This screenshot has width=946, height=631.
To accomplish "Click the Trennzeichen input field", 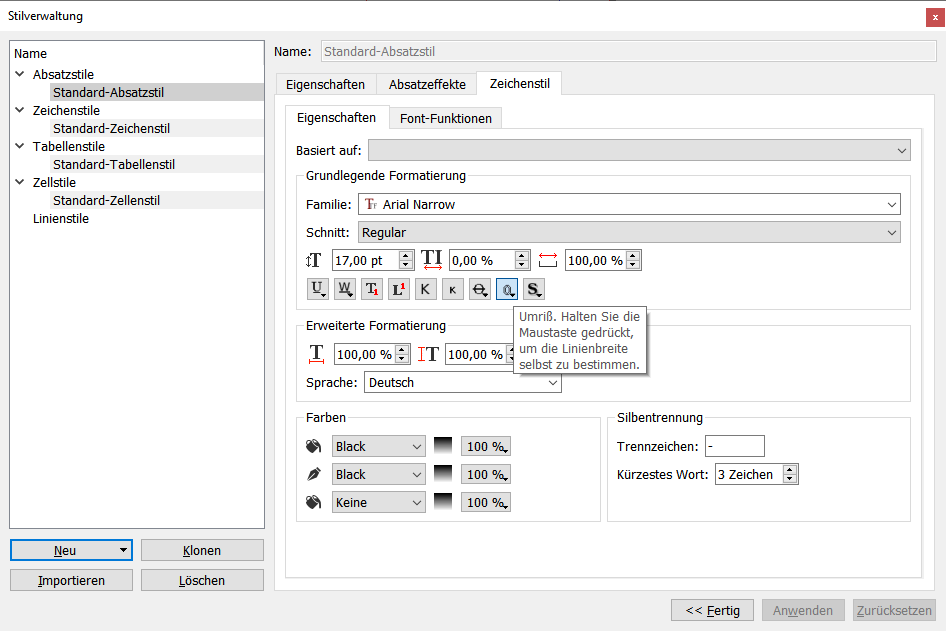I will (734, 446).
